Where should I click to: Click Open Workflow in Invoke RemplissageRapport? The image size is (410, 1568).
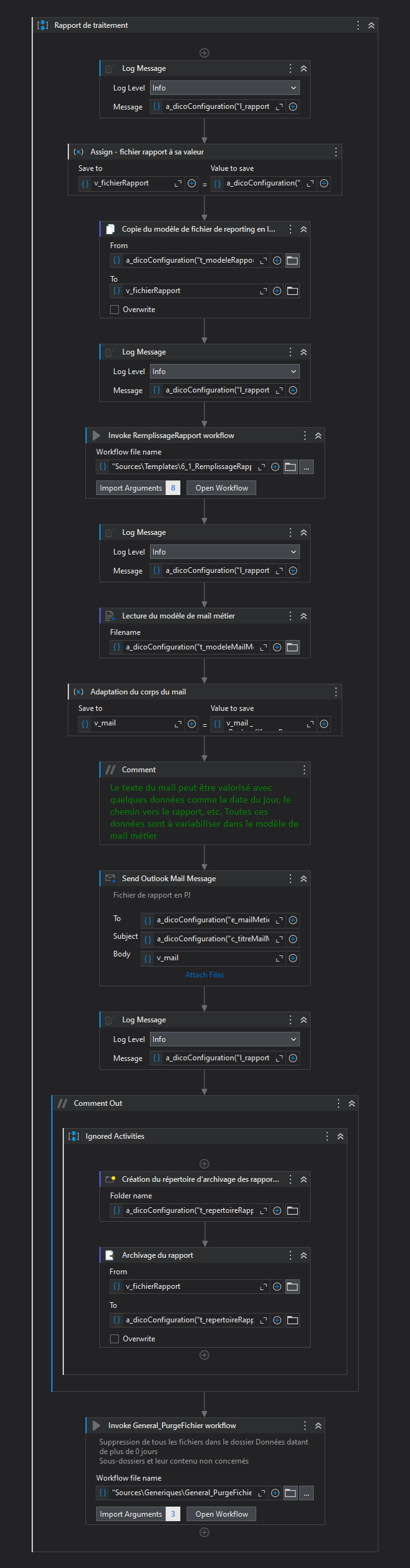pos(221,488)
